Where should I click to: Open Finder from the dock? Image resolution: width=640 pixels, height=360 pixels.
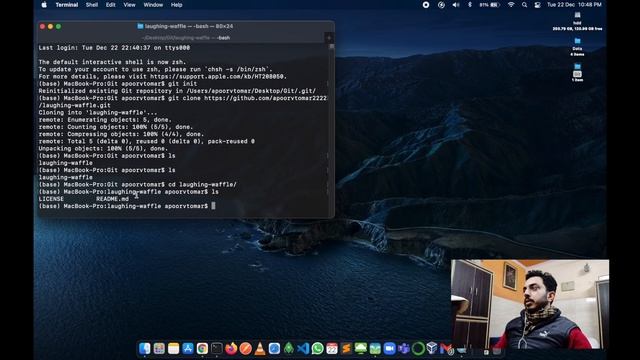(x=144, y=349)
